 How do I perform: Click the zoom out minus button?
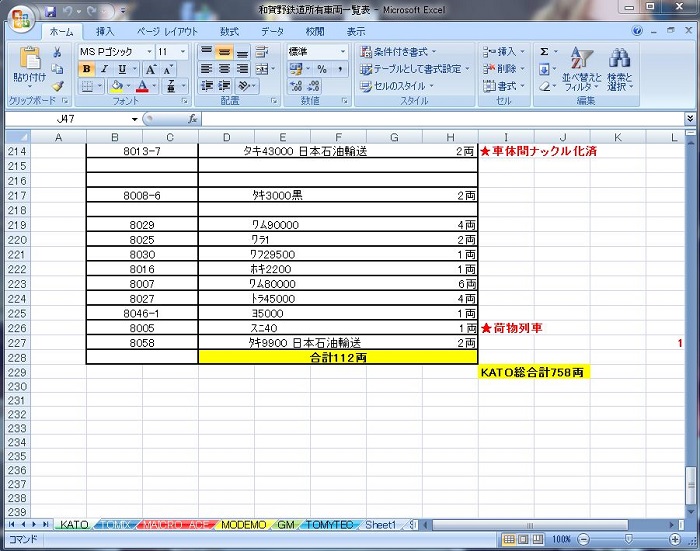(583, 539)
